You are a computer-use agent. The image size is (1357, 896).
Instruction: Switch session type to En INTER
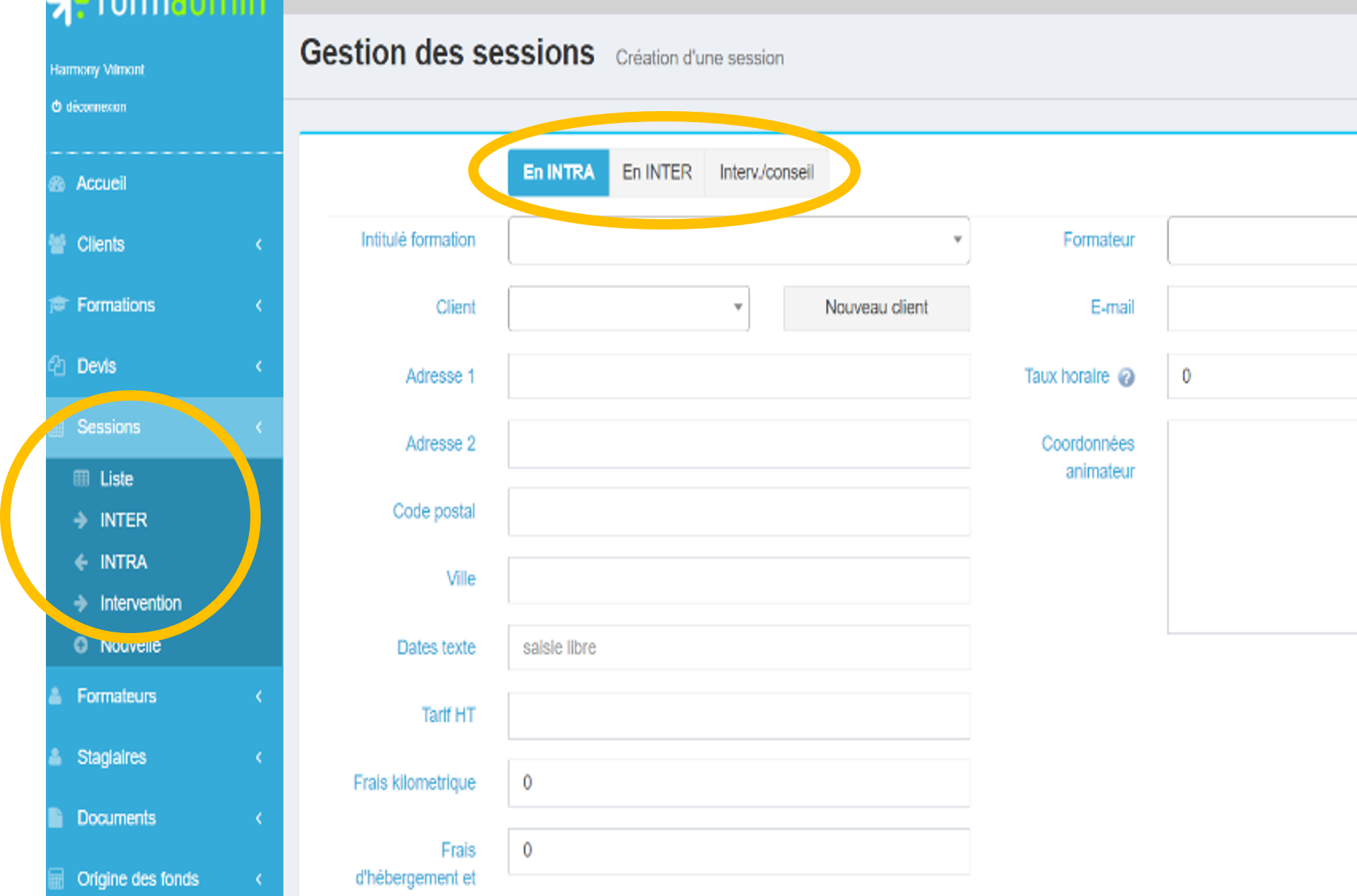coord(656,173)
